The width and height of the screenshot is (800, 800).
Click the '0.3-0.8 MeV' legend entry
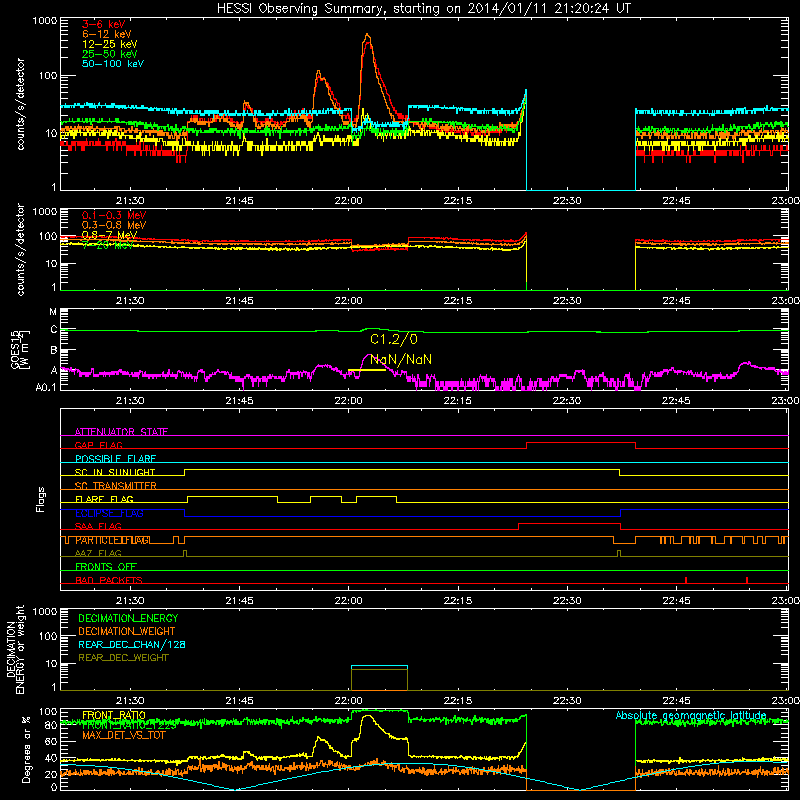[x=114, y=225]
